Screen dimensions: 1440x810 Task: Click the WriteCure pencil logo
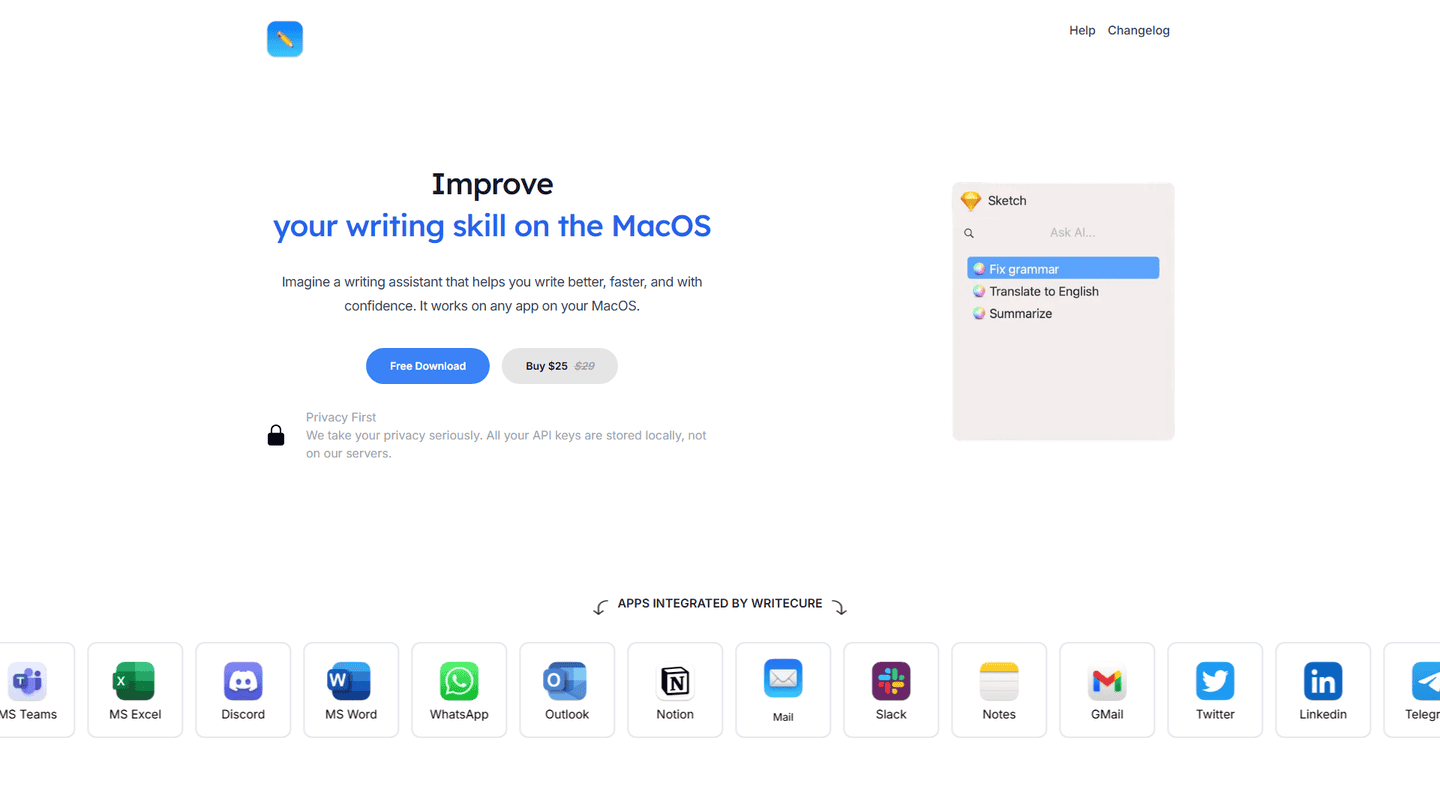point(285,39)
